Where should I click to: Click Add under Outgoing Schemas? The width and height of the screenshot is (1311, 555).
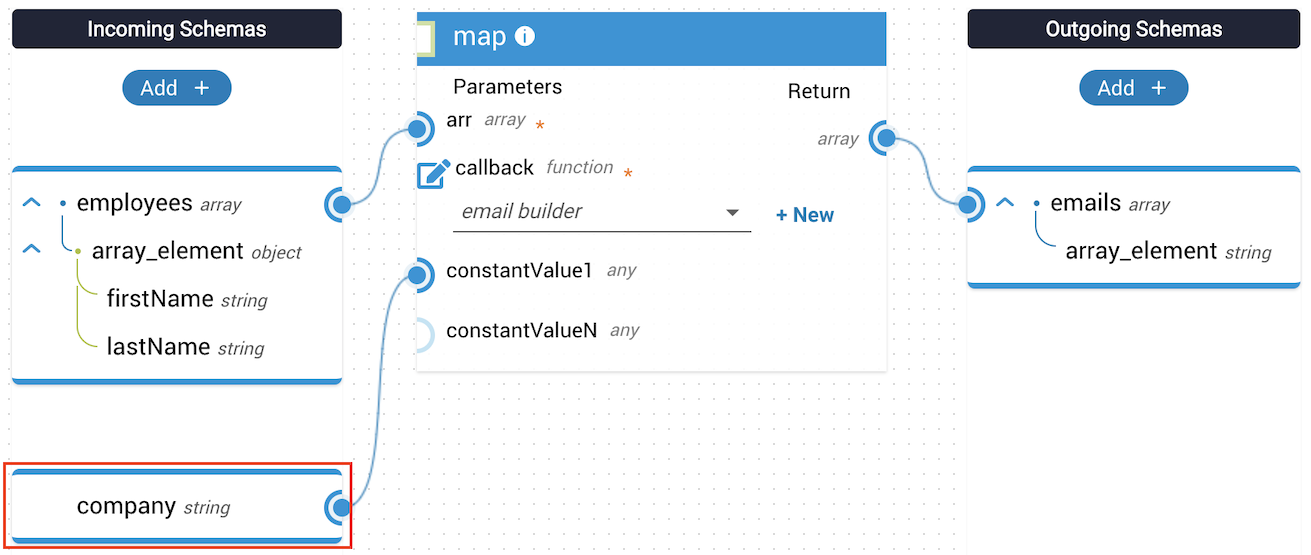point(1133,88)
